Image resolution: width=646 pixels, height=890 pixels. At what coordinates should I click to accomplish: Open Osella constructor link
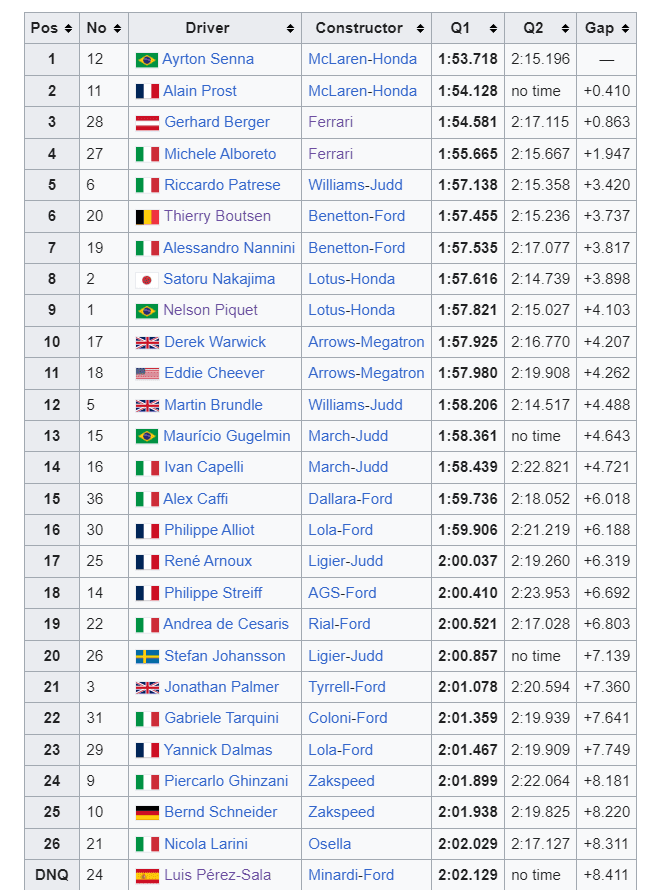[329, 844]
